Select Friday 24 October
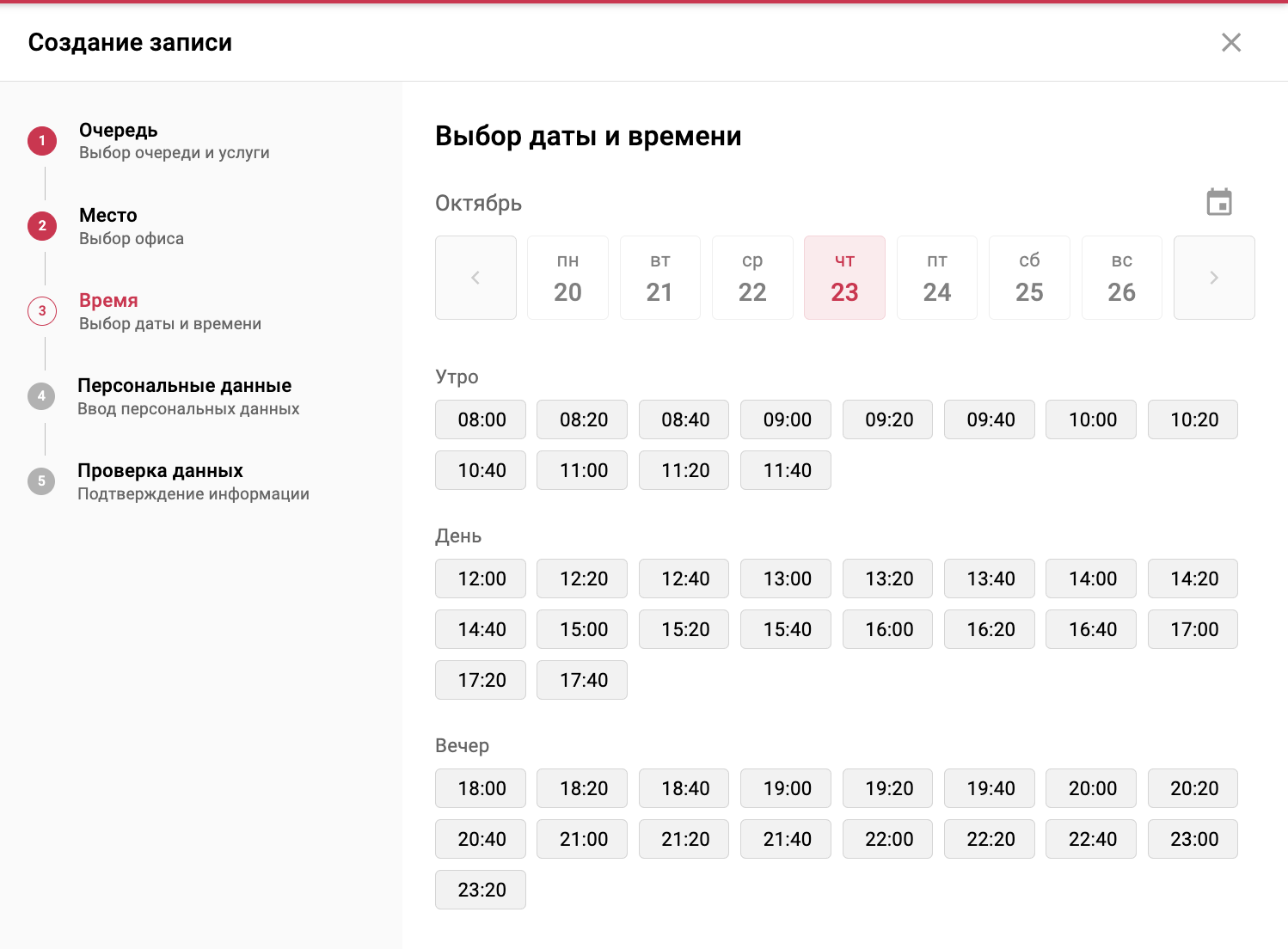Viewport: 1288px width, 949px height. pyautogui.click(x=937, y=278)
